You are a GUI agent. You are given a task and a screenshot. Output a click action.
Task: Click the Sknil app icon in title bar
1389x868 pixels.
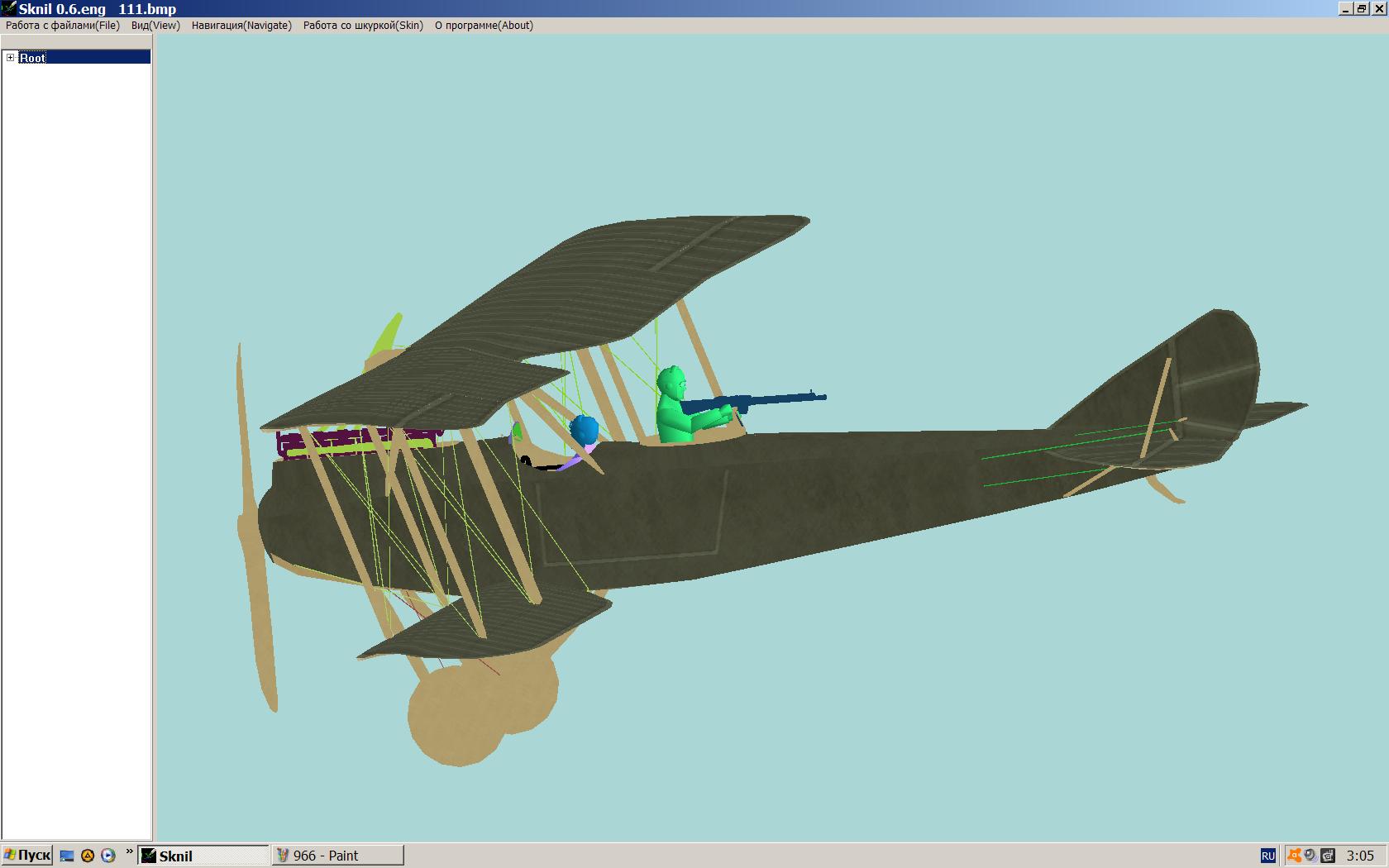point(9,8)
